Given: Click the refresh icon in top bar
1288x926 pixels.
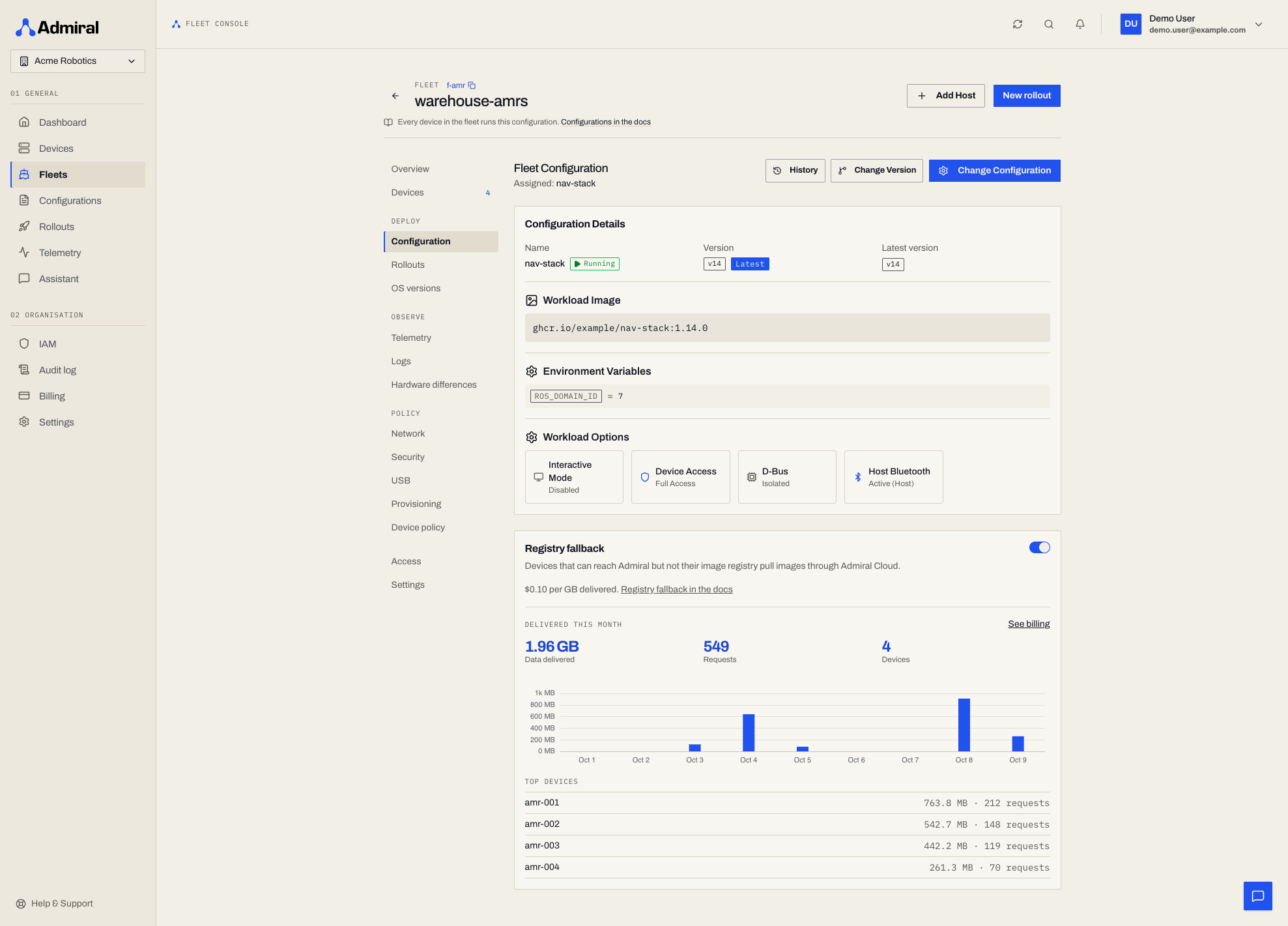Looking at the screenshot, I should (1018, 24).
